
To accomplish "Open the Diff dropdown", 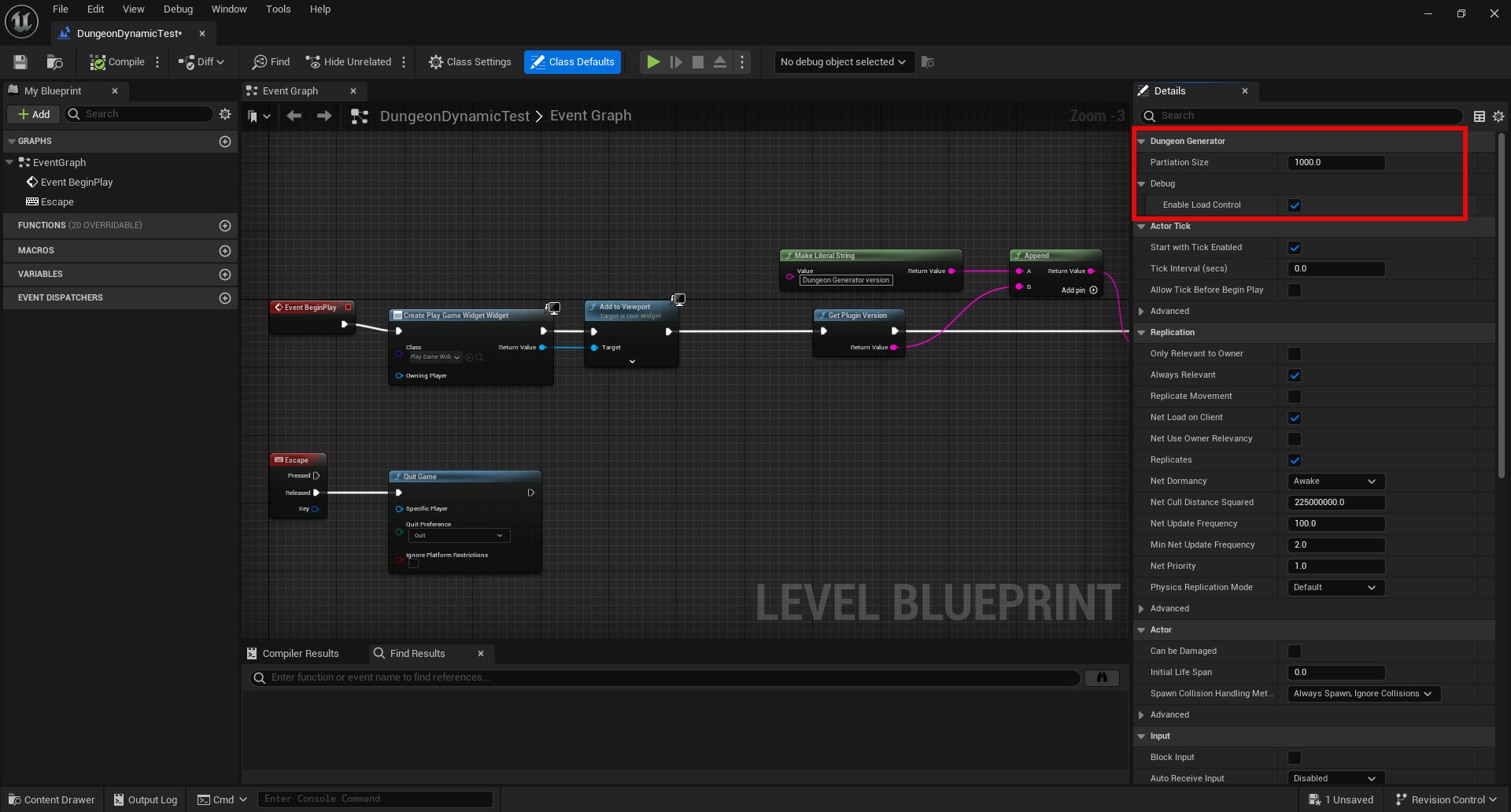I will (201, 62).
